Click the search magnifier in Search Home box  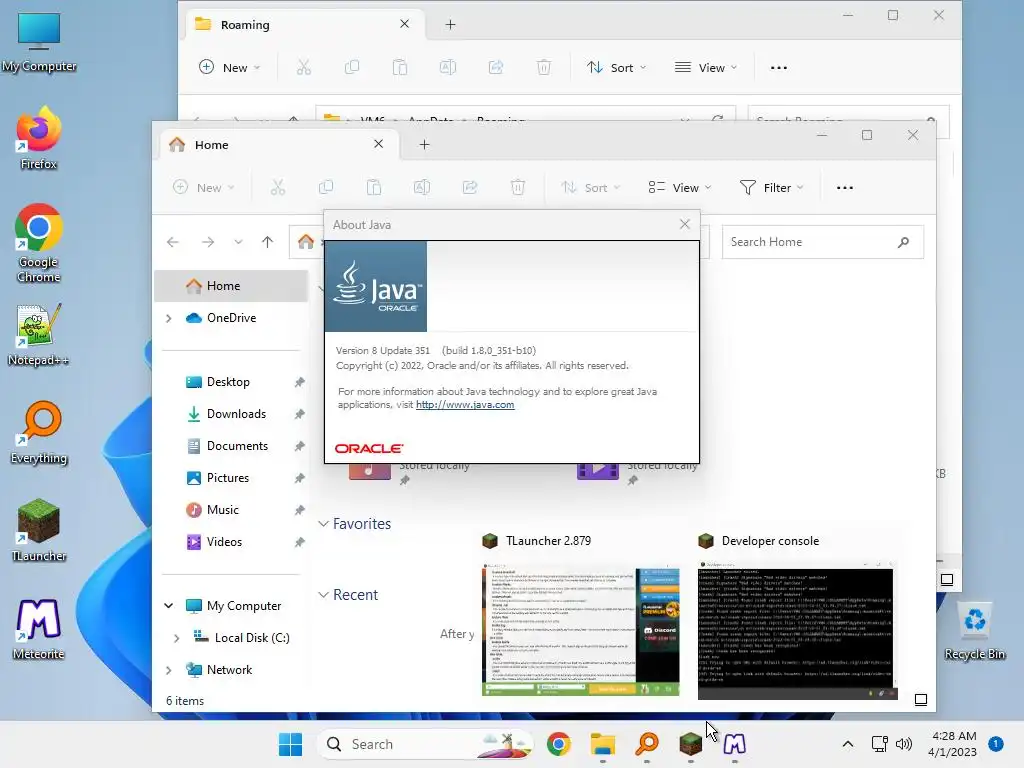[903, 242]
